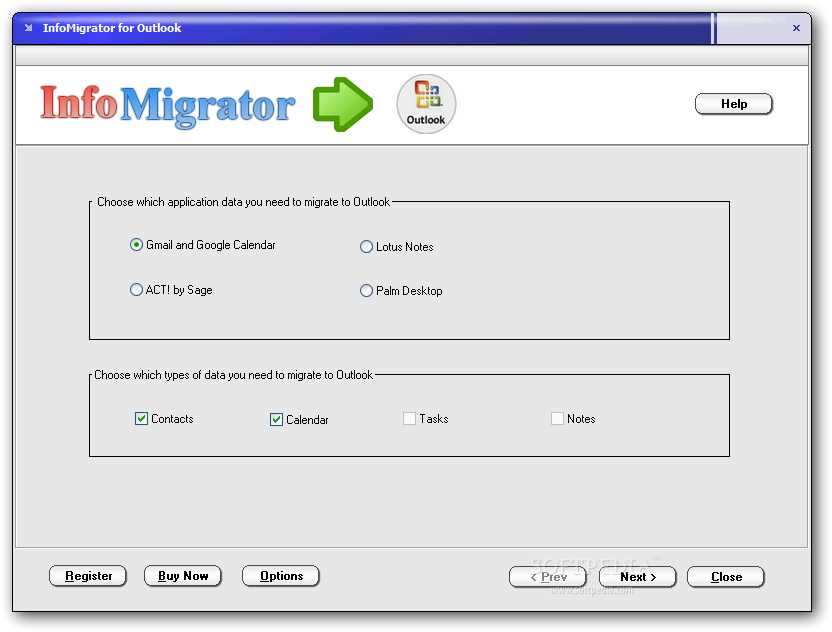Enable the Tasks checkbox
This screenshot has height=632, width=832.
pos(409,419)
